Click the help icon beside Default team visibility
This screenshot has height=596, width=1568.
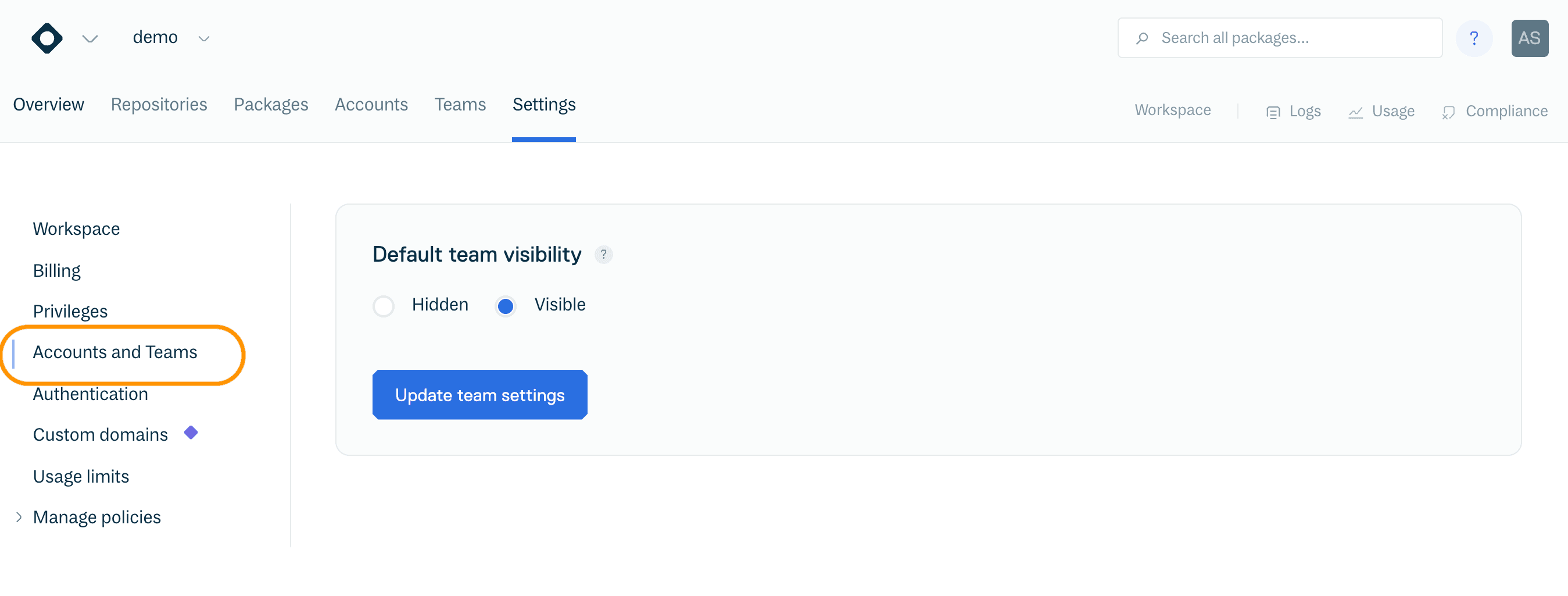pyautogui.click(x=603, y=254)
